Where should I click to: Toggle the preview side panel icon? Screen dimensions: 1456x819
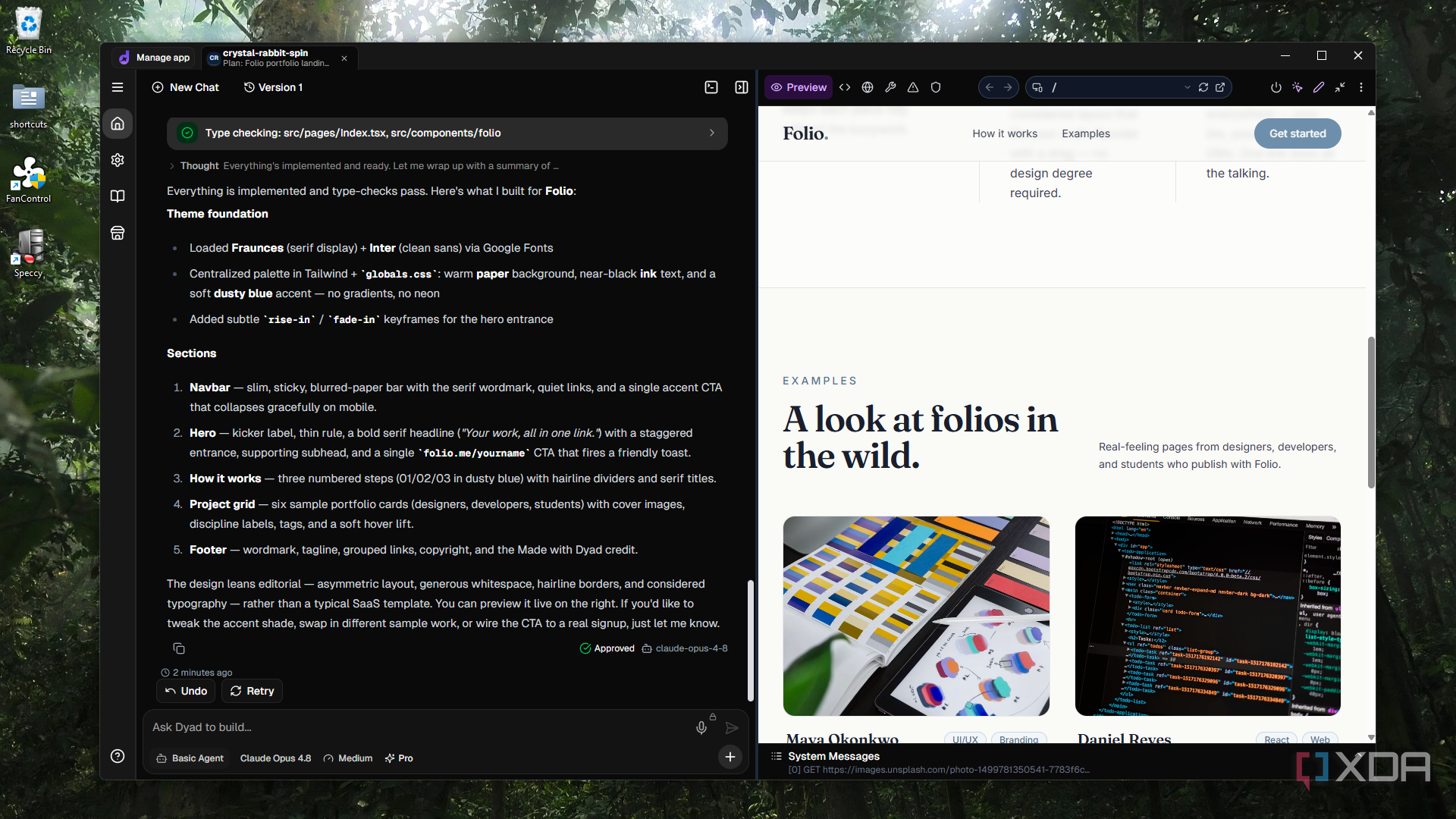(x=742, y=87)
